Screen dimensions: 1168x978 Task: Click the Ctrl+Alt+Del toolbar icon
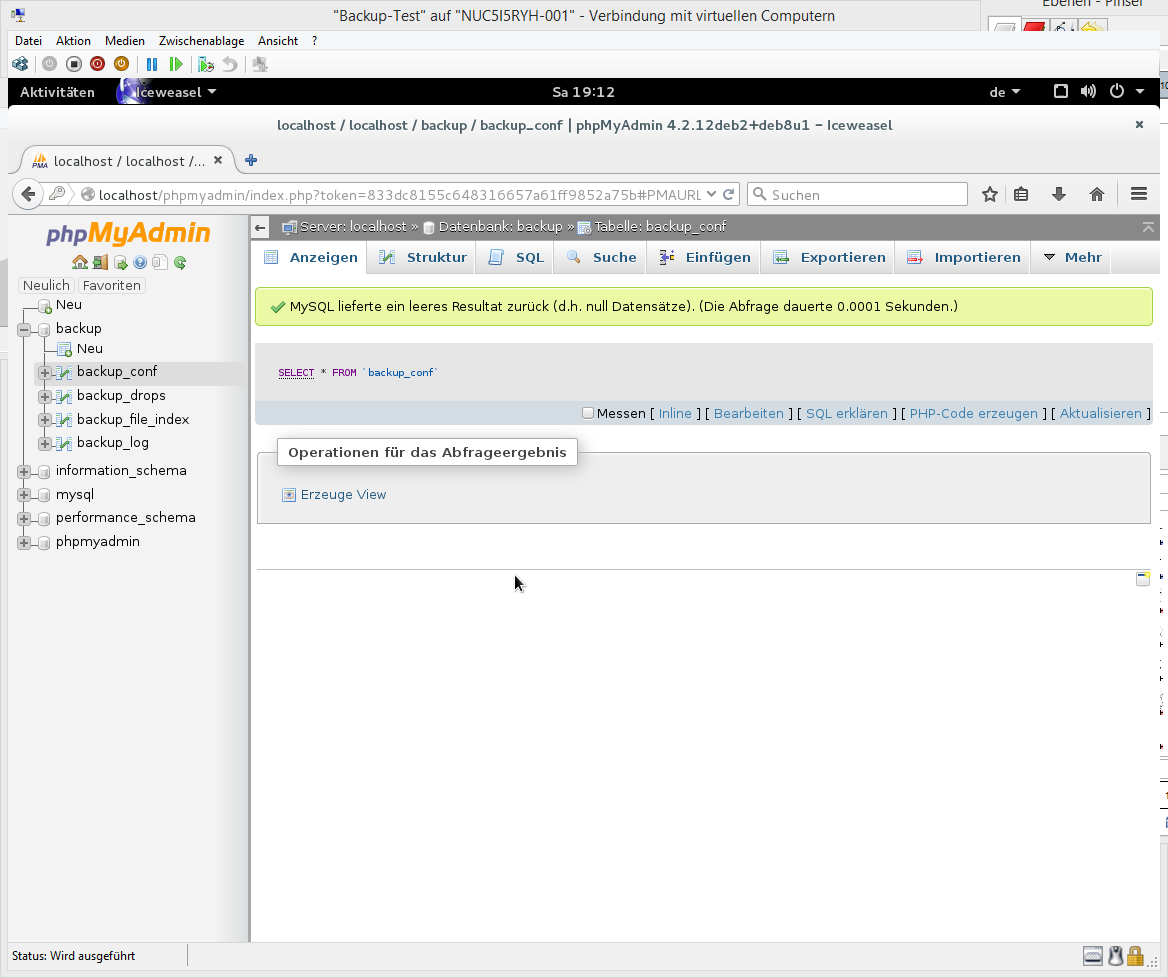pyautogui.click(x=20, y=64)
